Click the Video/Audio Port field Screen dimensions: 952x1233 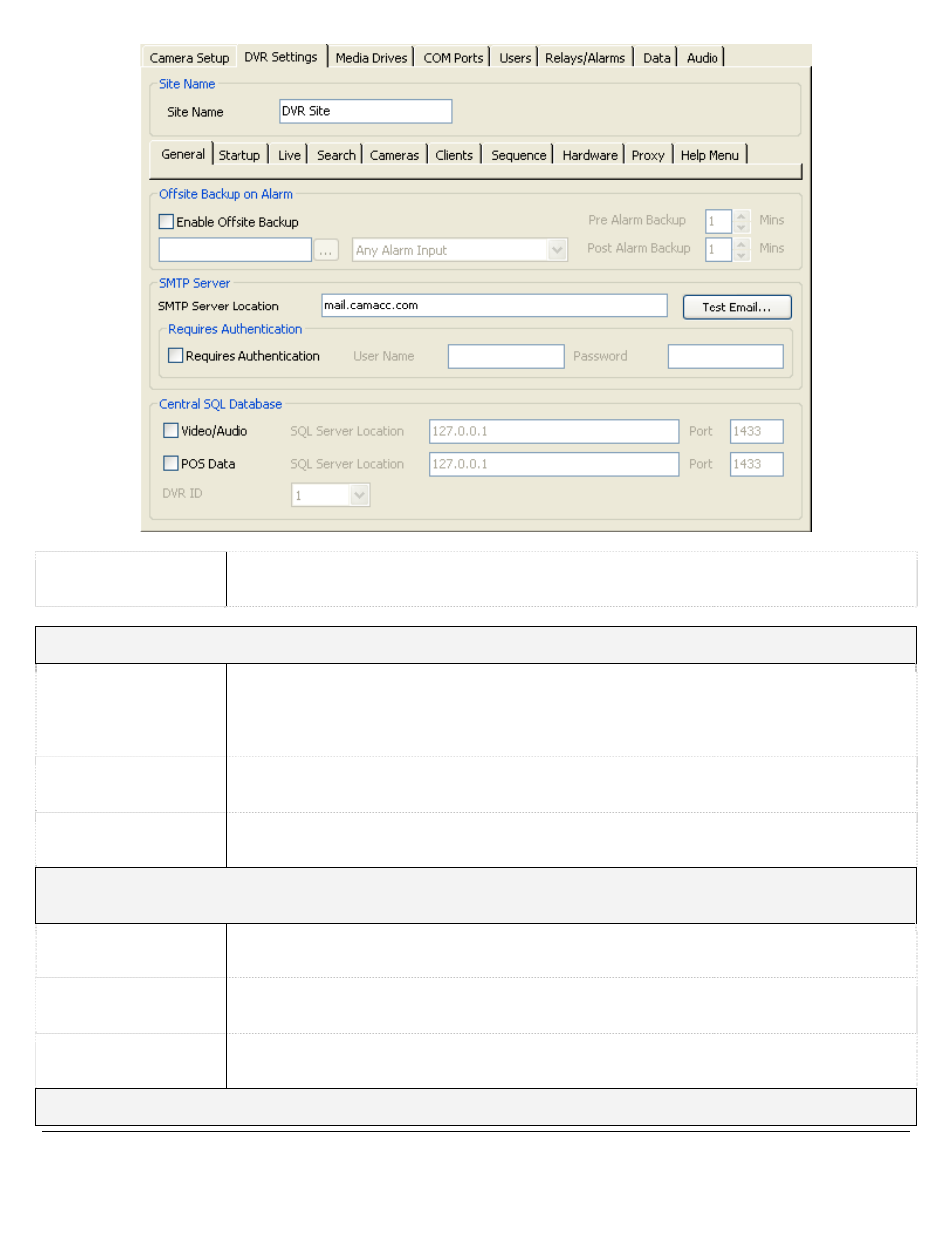756,431
